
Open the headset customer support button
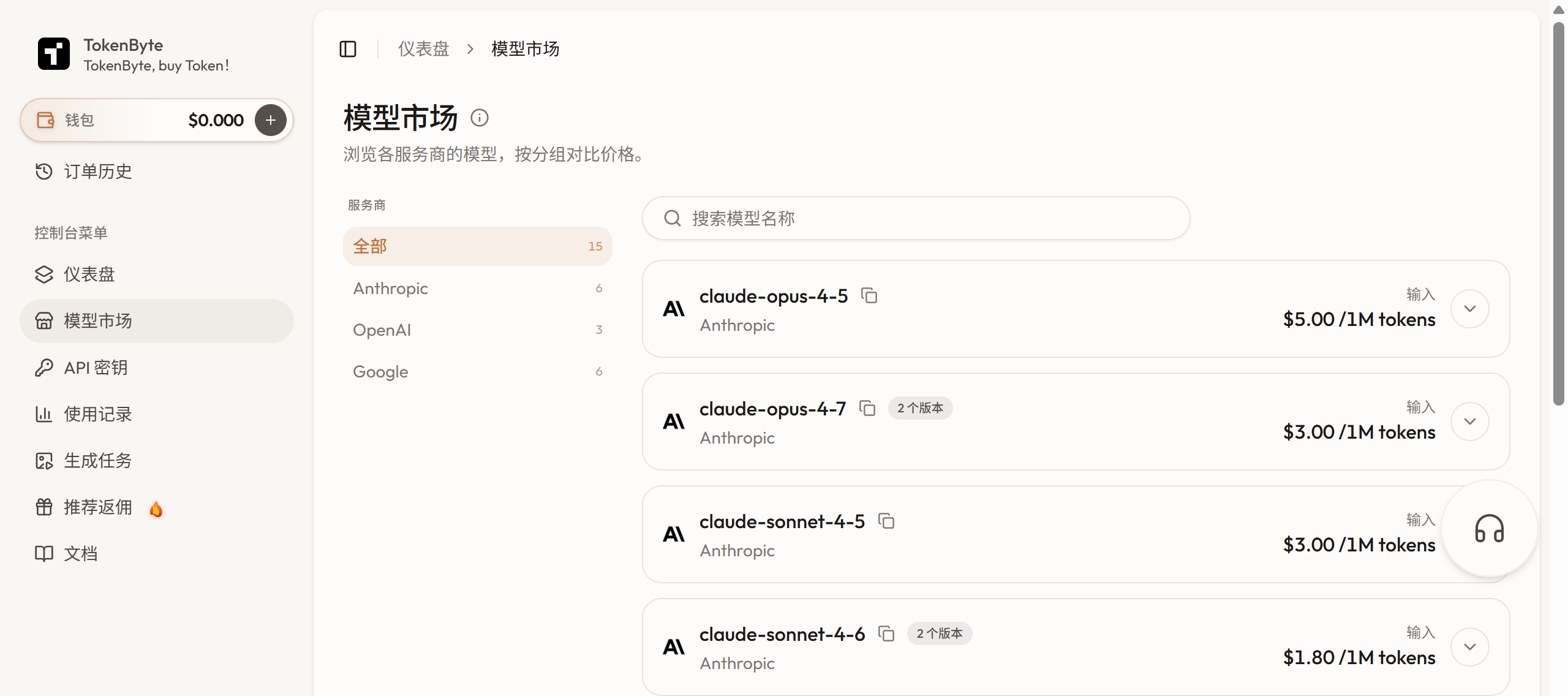tap(1490, 529)
